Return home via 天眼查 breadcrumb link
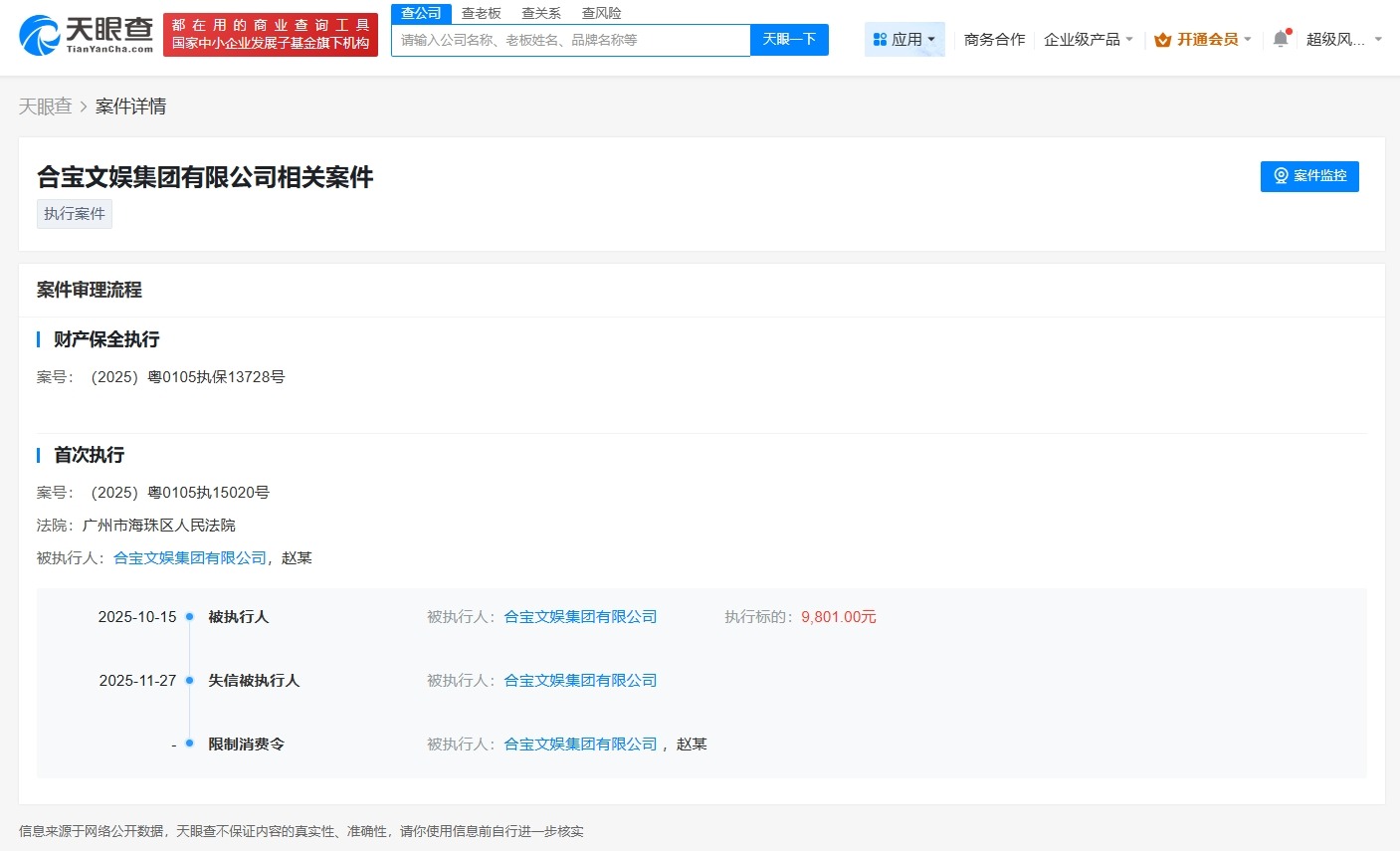 (45, 106)
